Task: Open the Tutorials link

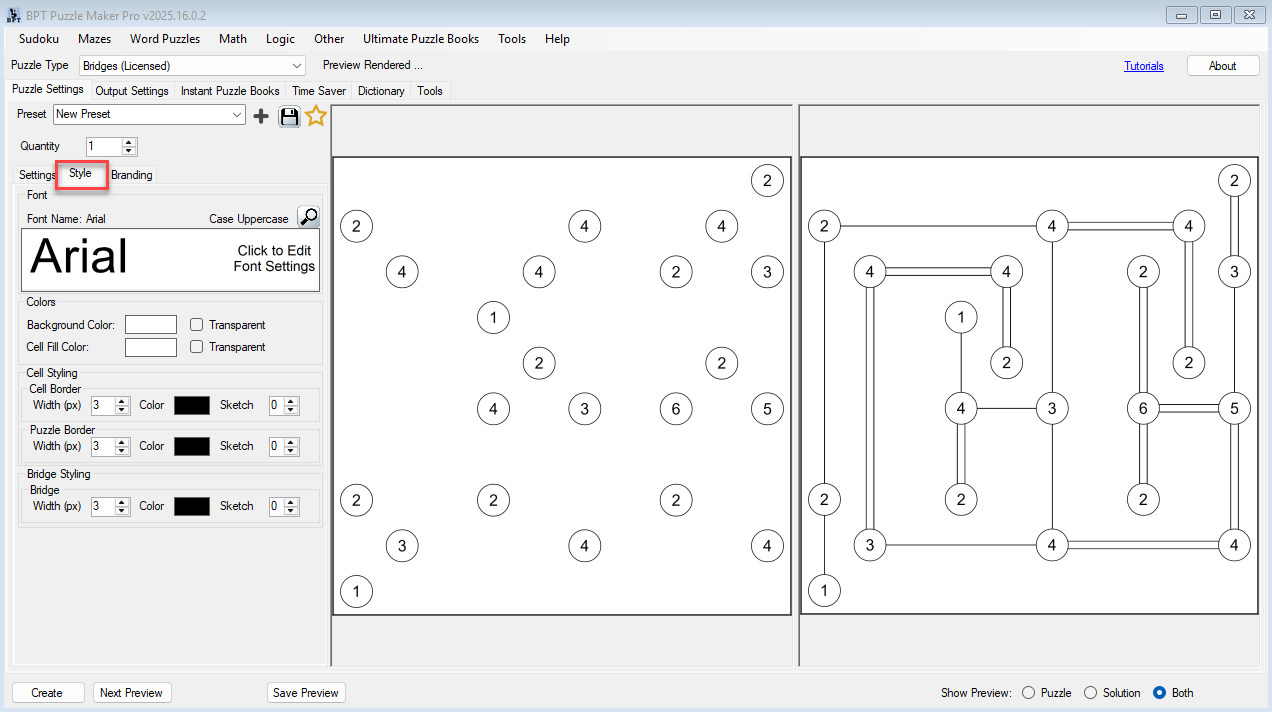Action: (1143, 64)
